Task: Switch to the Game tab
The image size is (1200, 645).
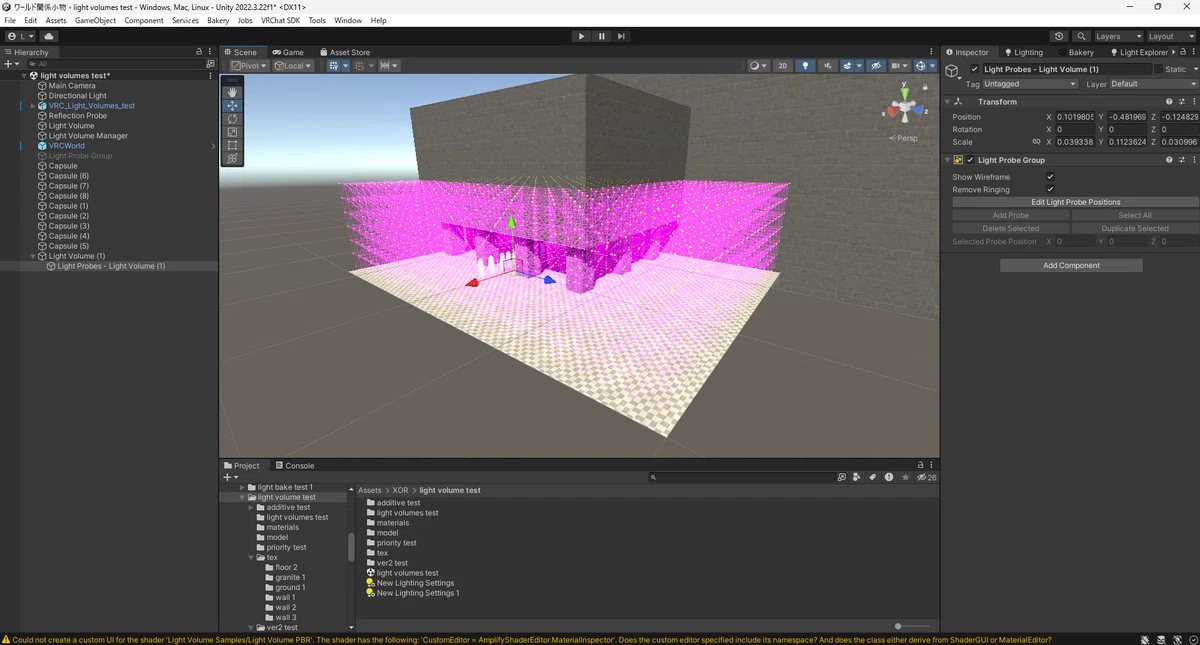Action: [288, 52]
